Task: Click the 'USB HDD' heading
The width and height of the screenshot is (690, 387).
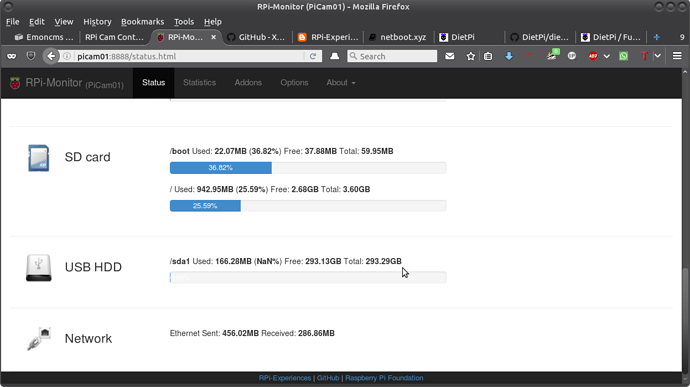Action: [93, 267]
